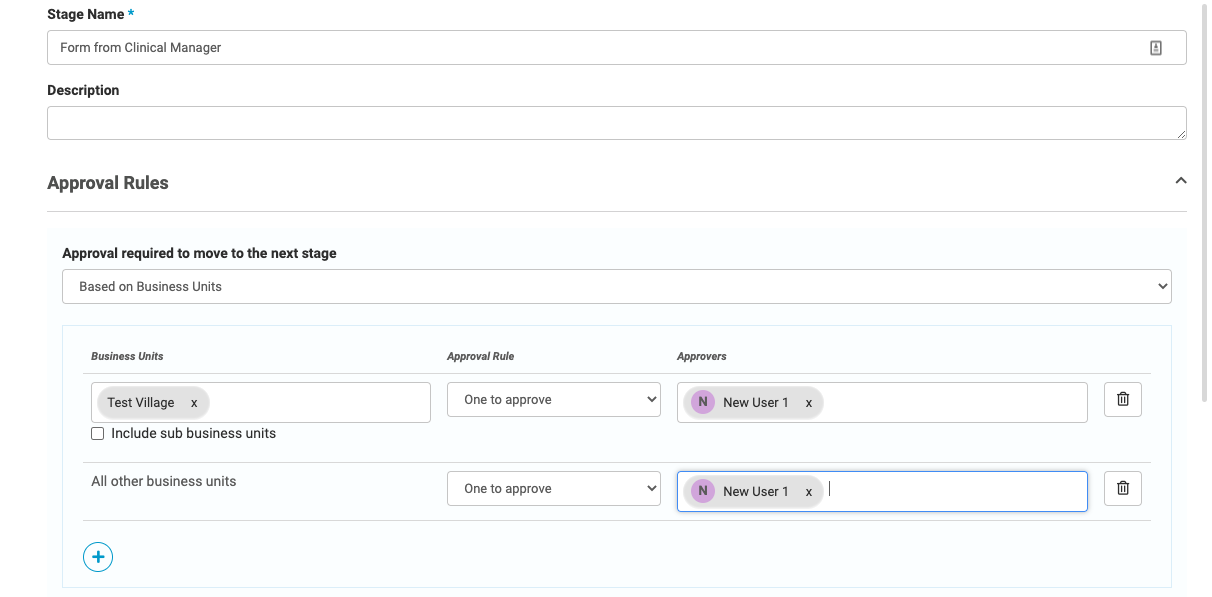Screen dimensions: 1212x597
Task: Click the autofill icon in Stage Name field
Action: pyautogui.click(x=1156, y=48)
